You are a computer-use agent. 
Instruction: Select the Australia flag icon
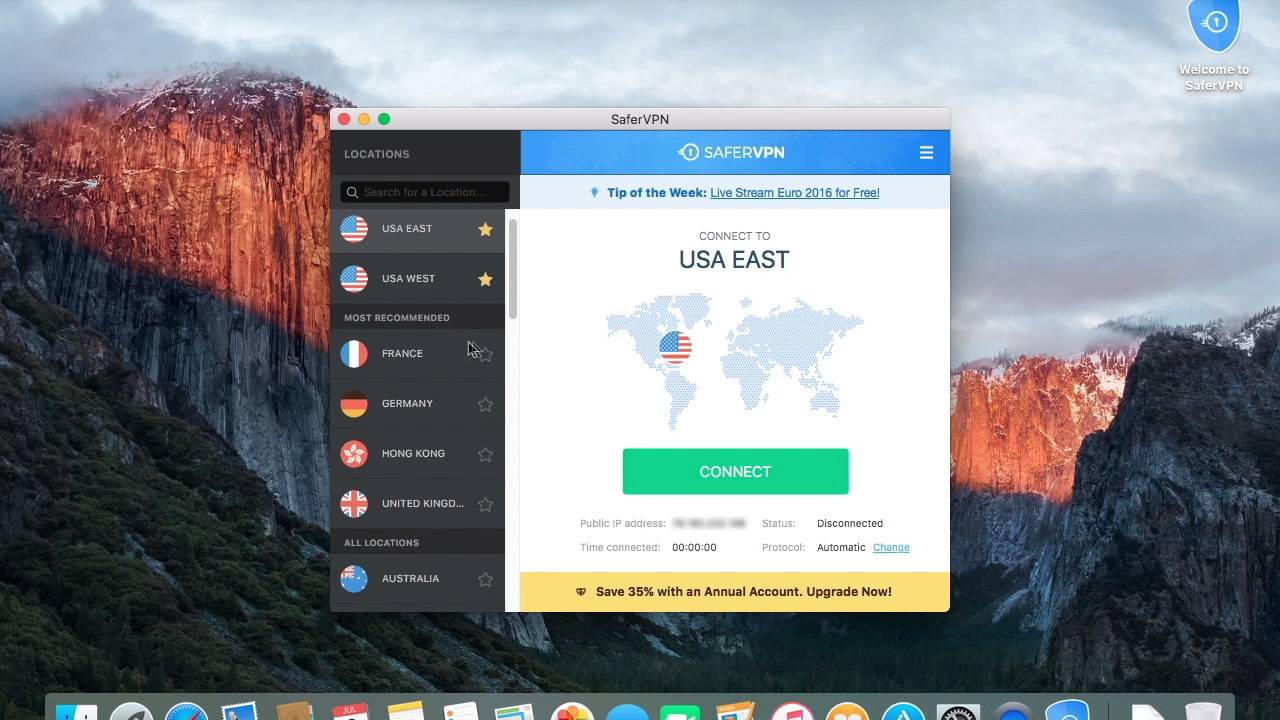click(354, 579)
